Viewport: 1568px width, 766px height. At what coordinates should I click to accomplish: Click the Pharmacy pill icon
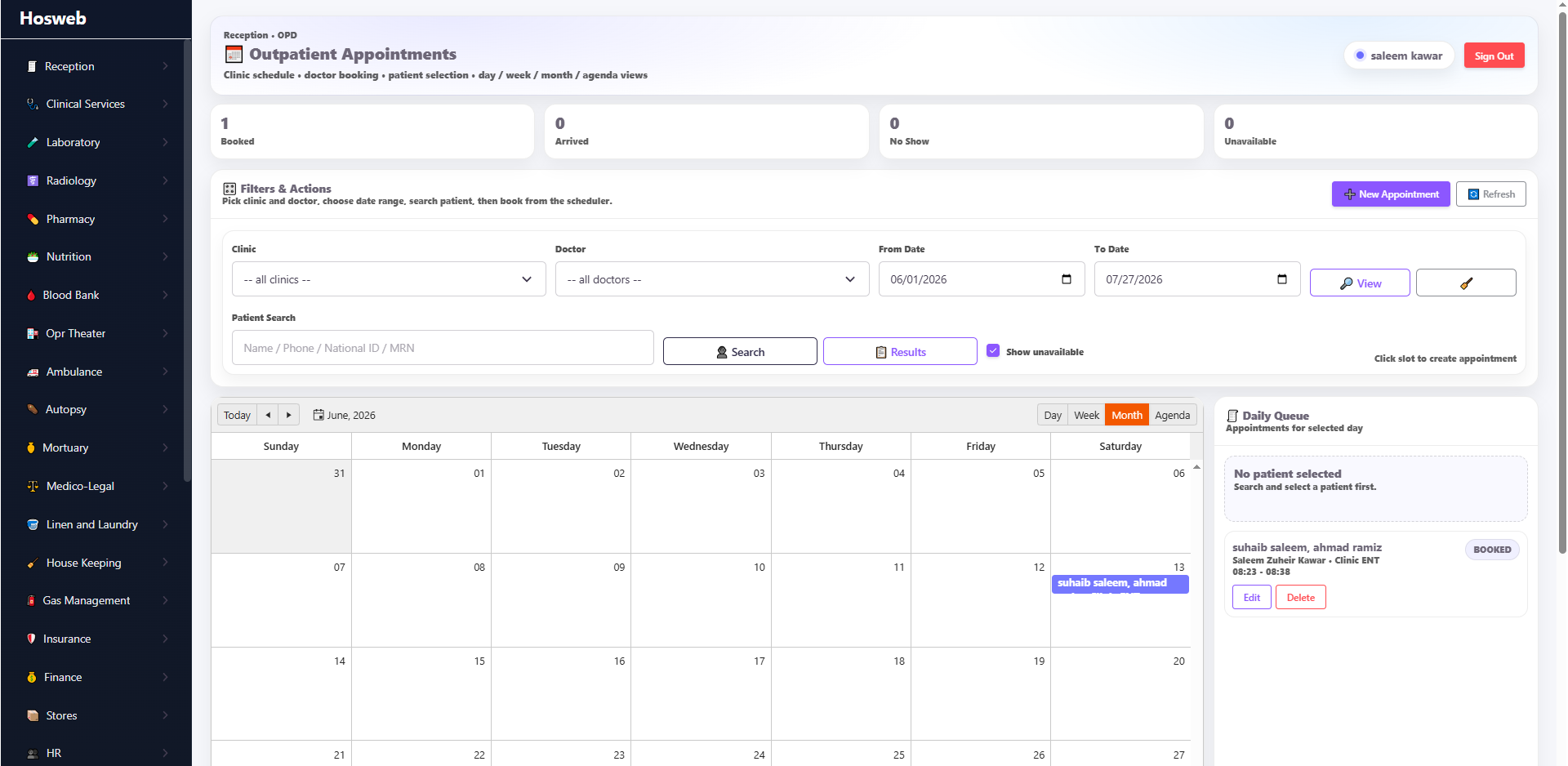pos(33,219)
